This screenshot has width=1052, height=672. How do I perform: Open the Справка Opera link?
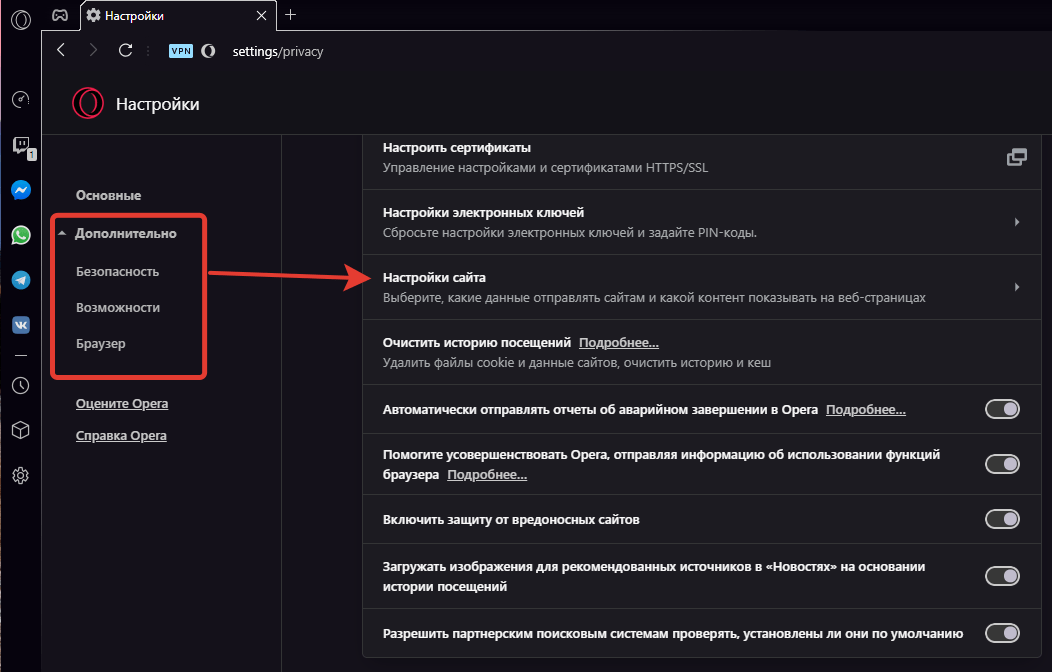[x=121, y=436]
